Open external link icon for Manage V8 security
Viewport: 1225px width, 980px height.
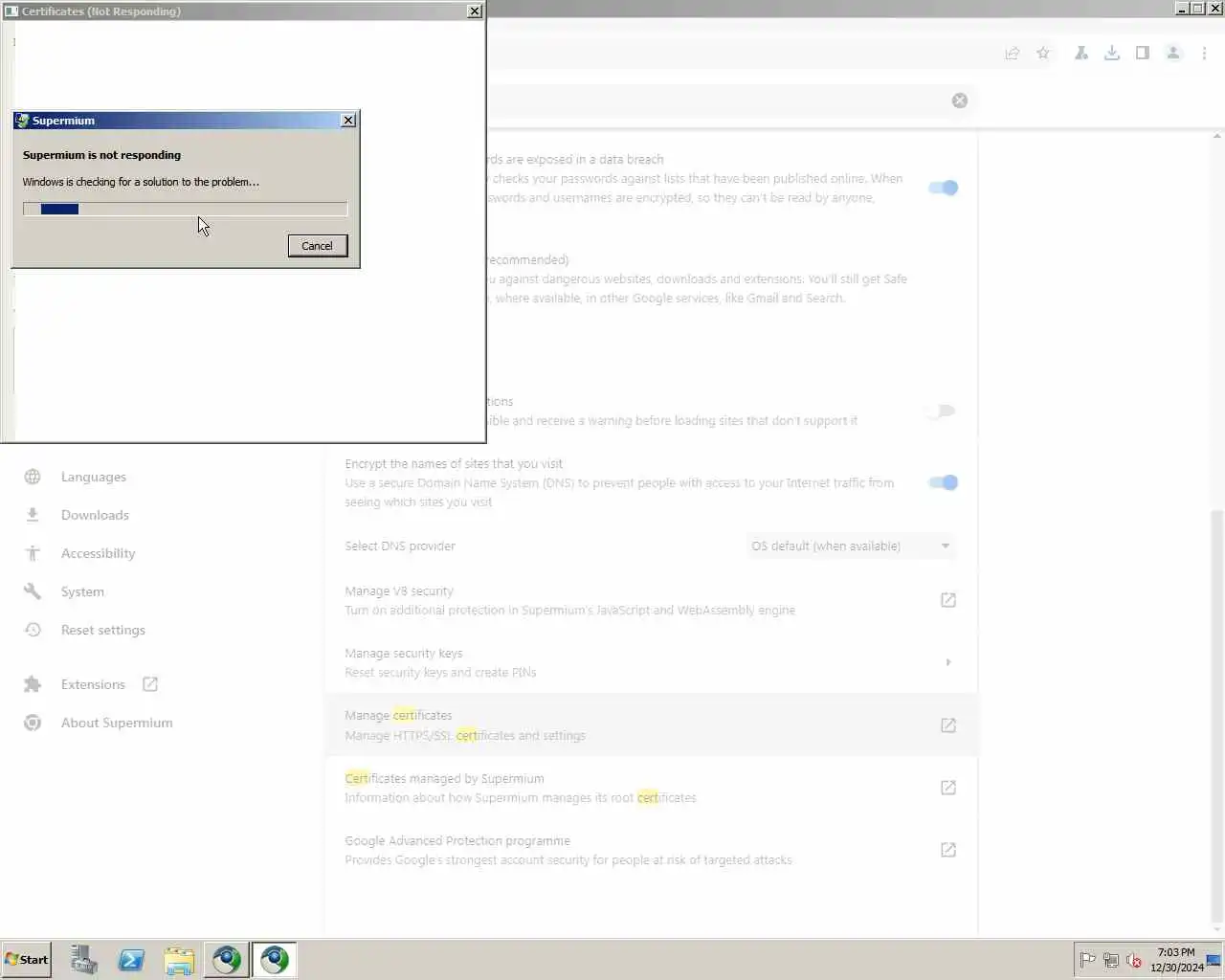click(948, 600)
